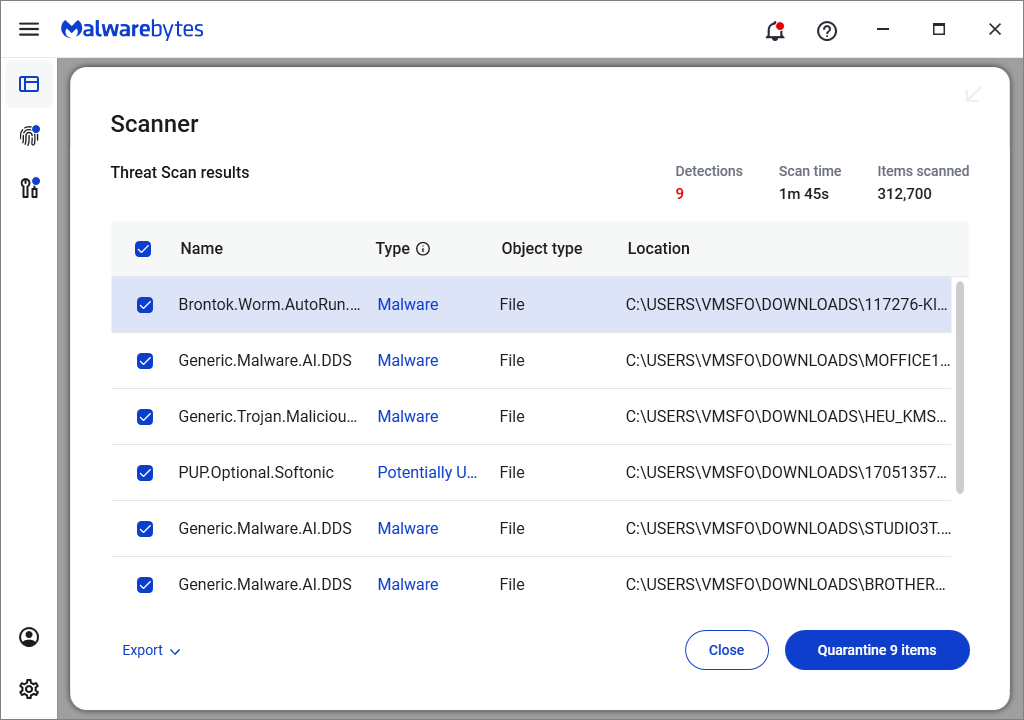Click Quarantine 9 items

coord(877,650)
